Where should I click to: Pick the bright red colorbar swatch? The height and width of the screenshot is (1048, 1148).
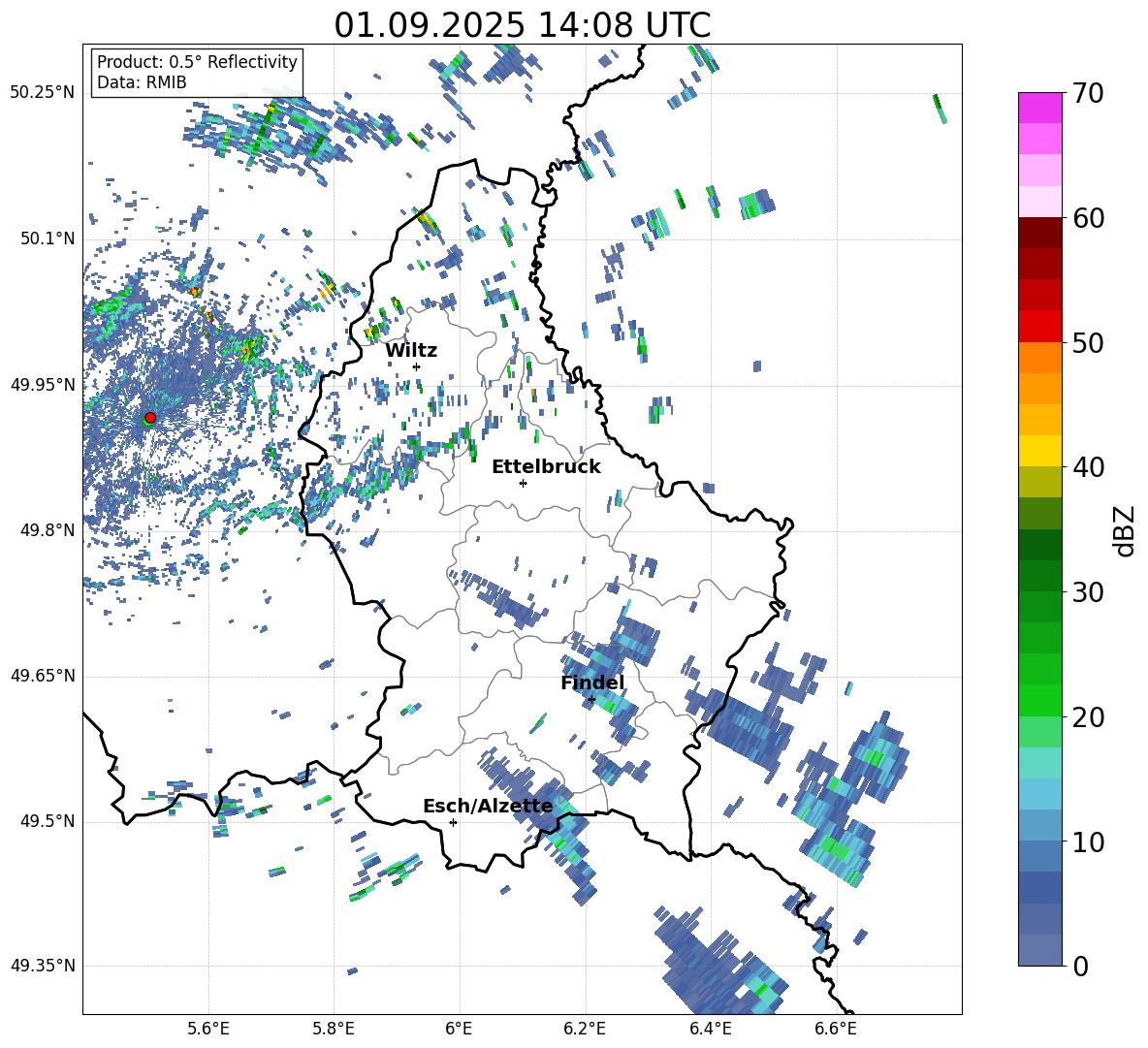click(x=1039, y=327)
